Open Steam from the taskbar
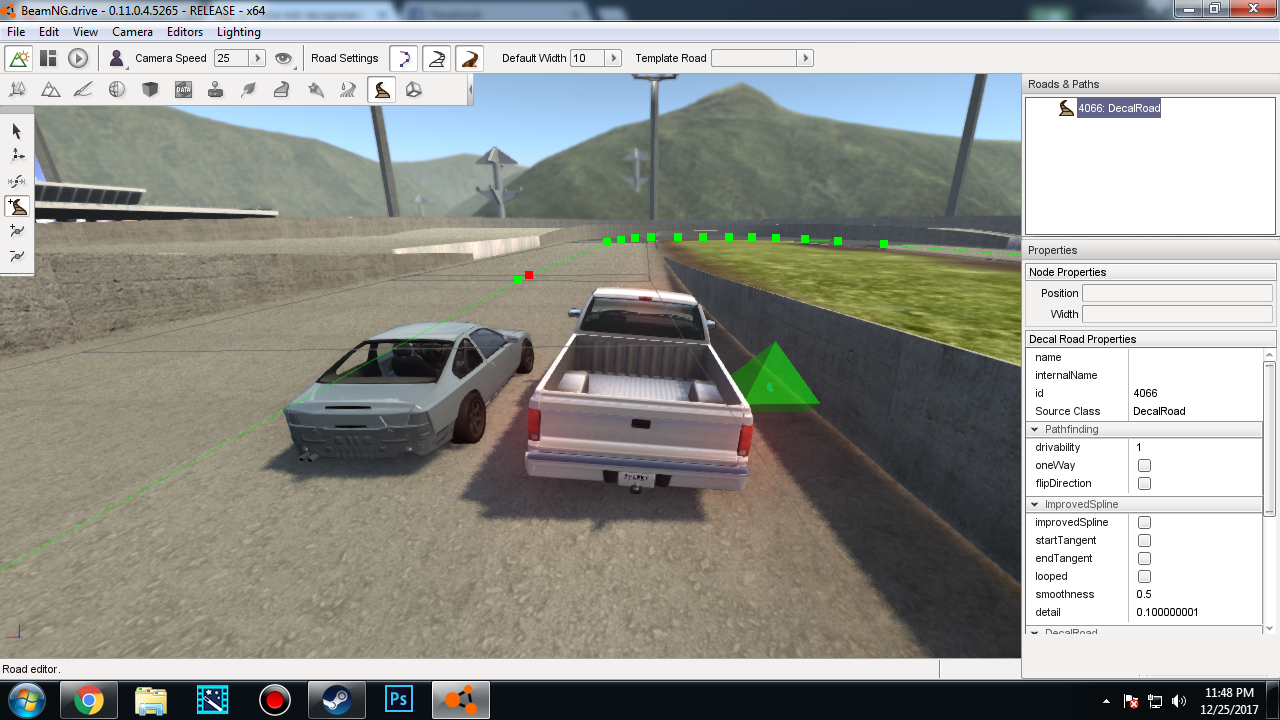 337,700
